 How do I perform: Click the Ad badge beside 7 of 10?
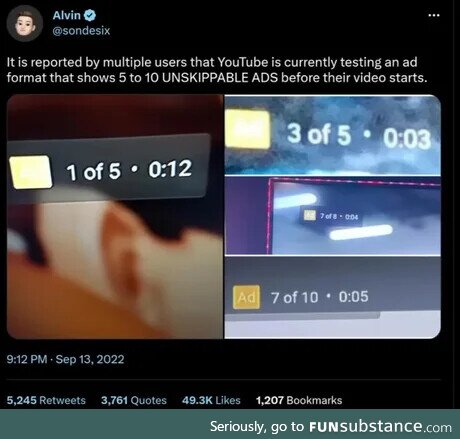coord(246,297)
